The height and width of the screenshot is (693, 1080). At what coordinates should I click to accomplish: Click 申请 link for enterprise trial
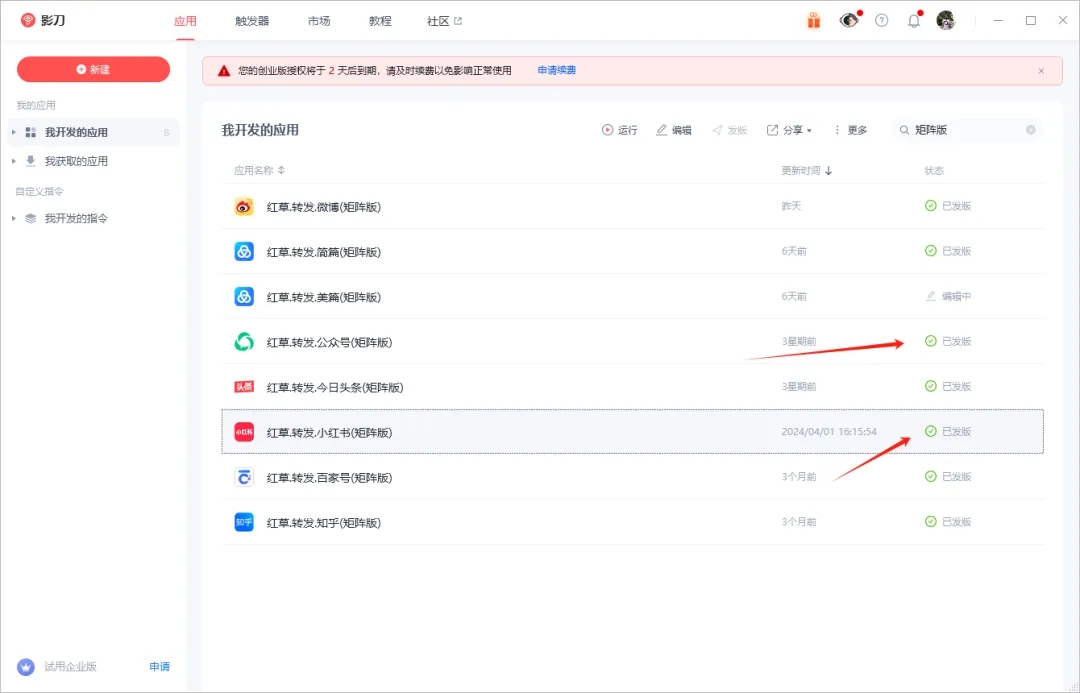pyautogui.click(x=159, y=667)
